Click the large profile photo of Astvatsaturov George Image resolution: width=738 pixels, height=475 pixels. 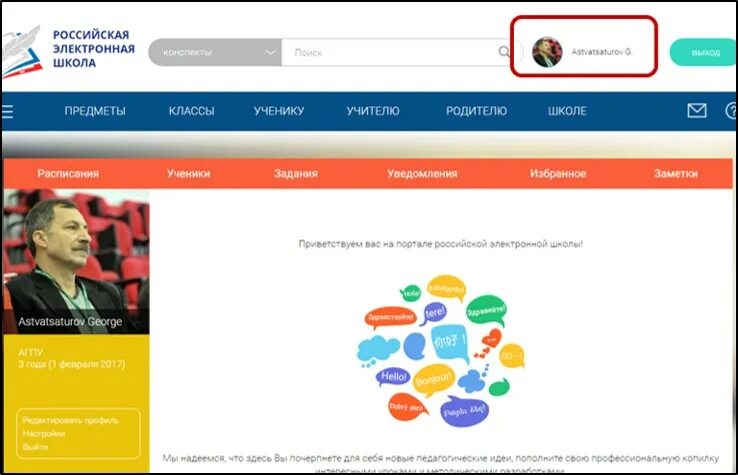tap(76, 262)
